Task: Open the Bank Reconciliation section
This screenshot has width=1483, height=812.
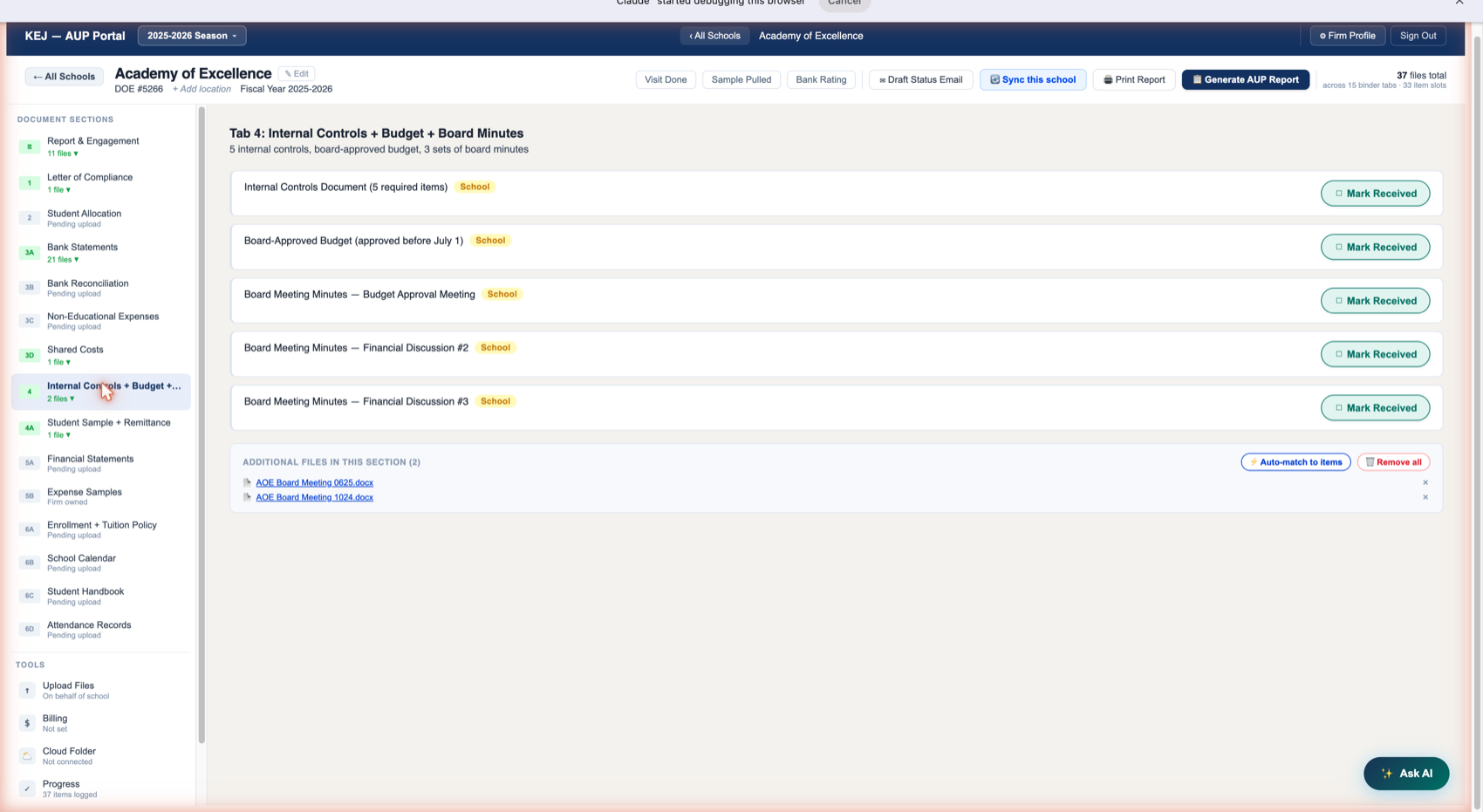Action: [101, 288]
